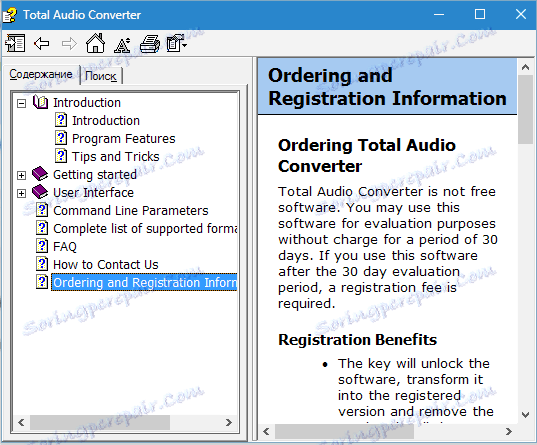The height and width of the screenshot is (445, 537).
Task: Click the article pane vertical scrollbar thumb
Action: [525, 110]
